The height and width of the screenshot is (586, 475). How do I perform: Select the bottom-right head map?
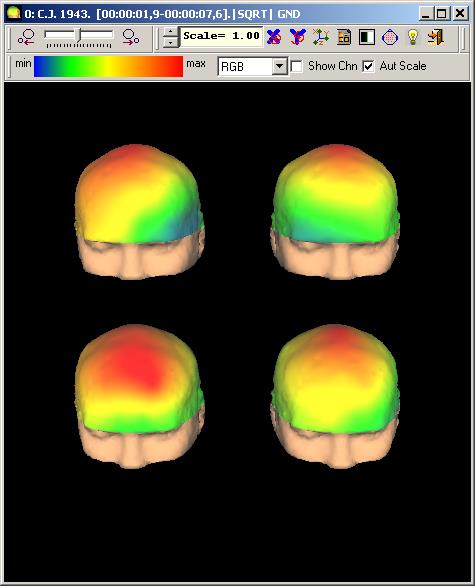coord(336,396)
